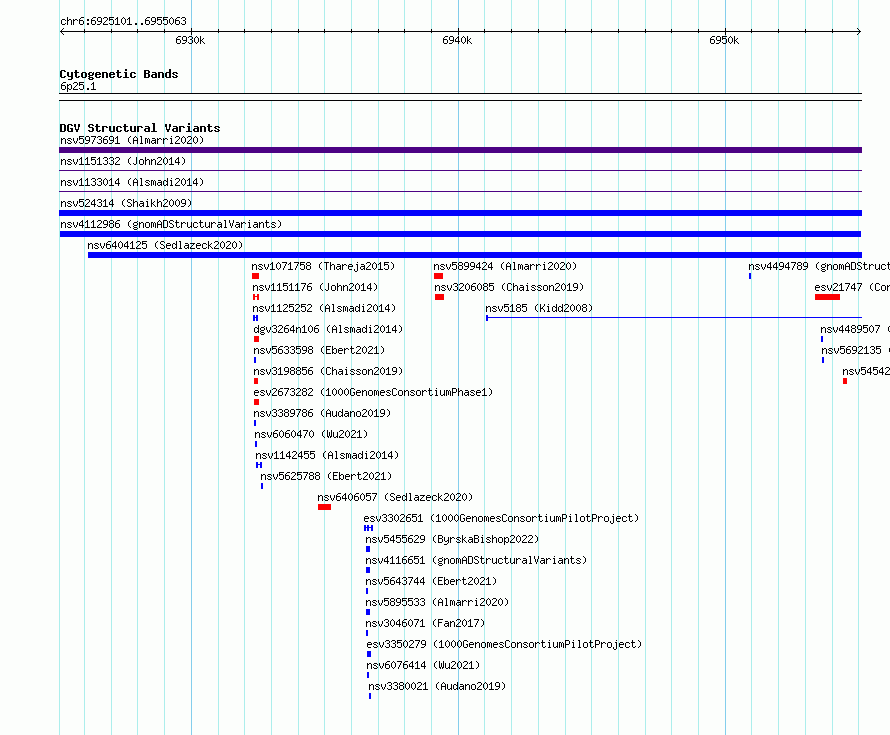Click the nsv5625788 (Ebert2021) label

coord(326,476)
